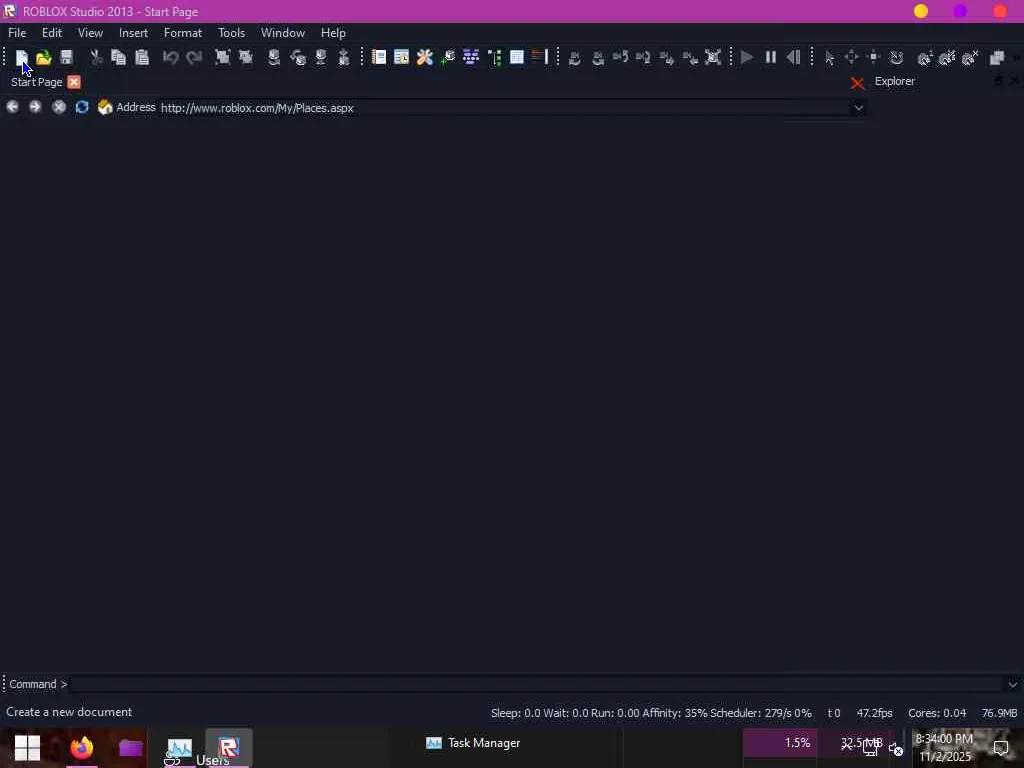The width and height of the screenshot is (1024, 768).
Task: Start the Play button in toolbar
Action: (x=747, y=57)
